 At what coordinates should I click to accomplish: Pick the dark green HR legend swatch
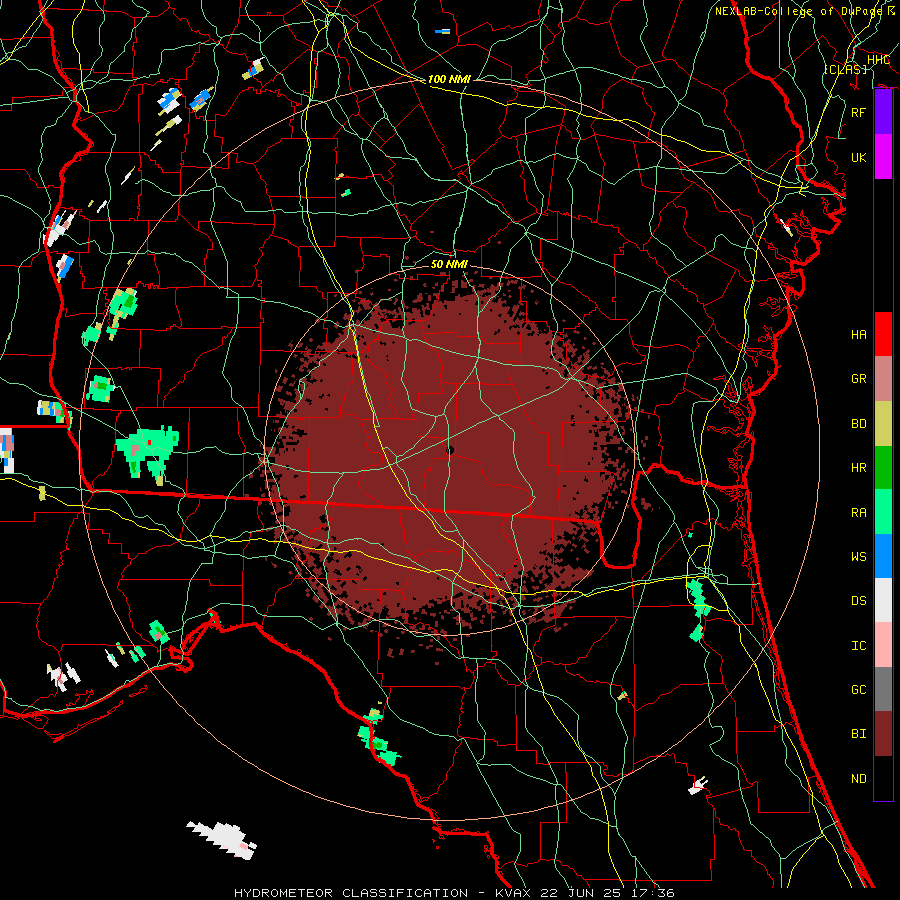click(883, 468)
